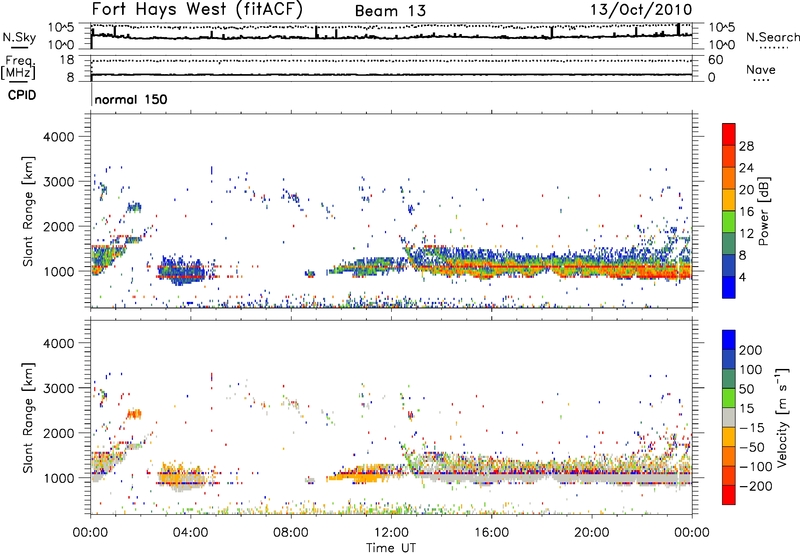The height and width of the screenshot is (554, 800).
Task: Click the '16:00' time axis label
Action: point(491,533)
